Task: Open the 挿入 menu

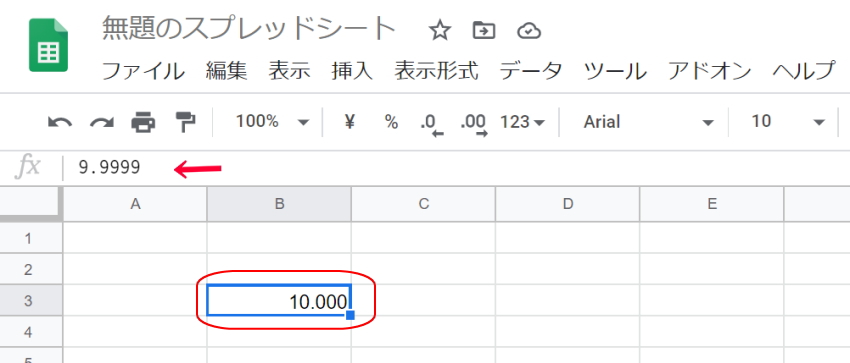Action: [x=352, y=70]
